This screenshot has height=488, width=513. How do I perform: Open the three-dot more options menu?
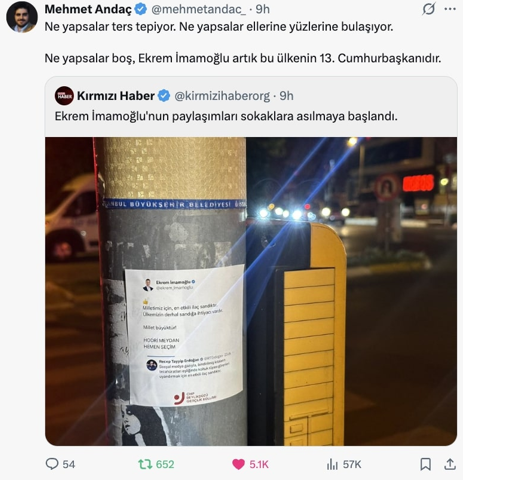click(x=450, y=9)
